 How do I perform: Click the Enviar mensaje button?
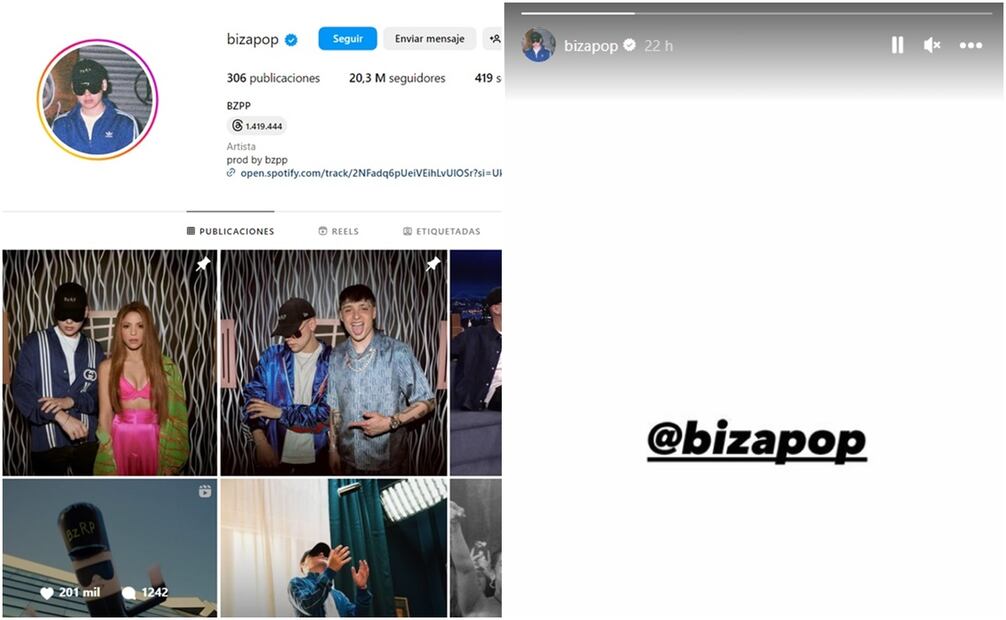coord(429,39)
